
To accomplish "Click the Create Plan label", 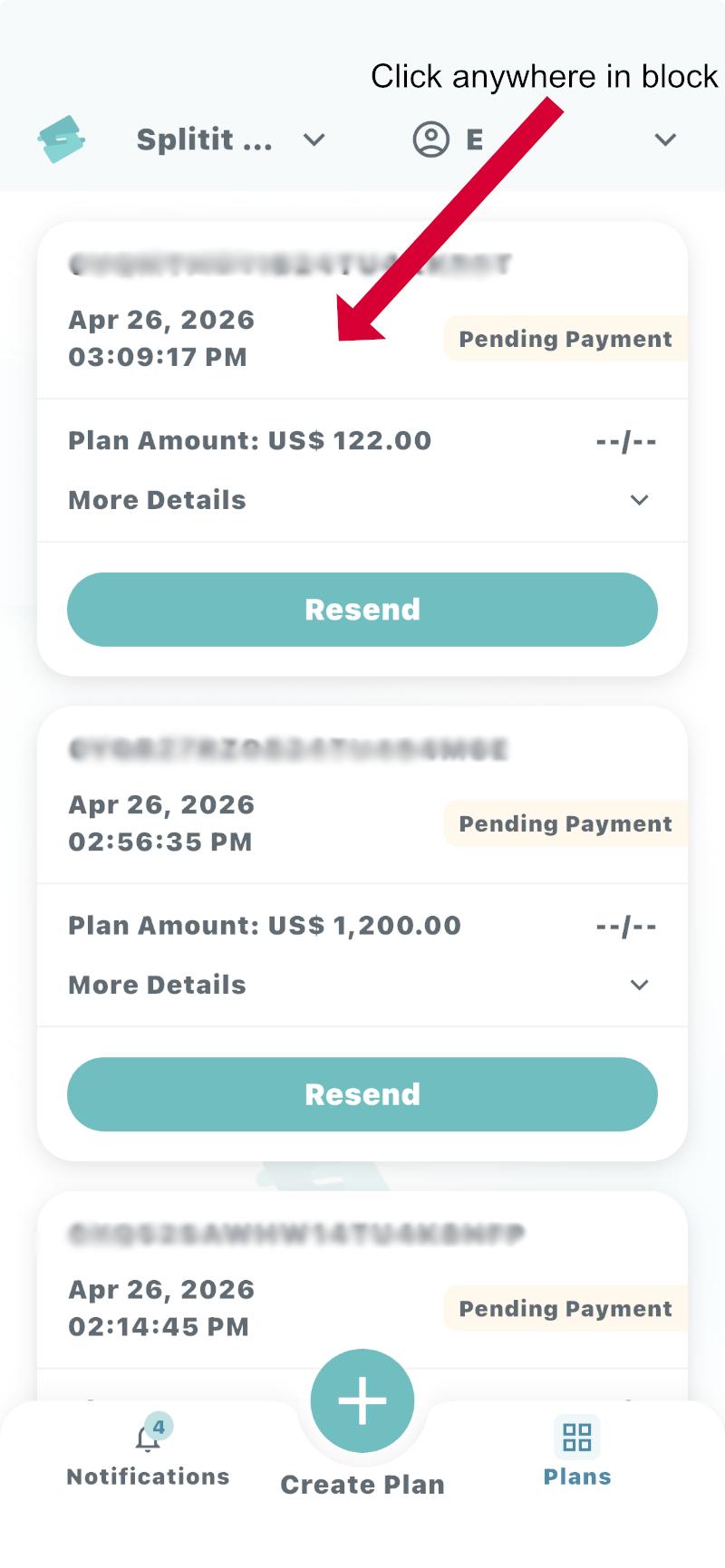I will [x=362, y=1485].
